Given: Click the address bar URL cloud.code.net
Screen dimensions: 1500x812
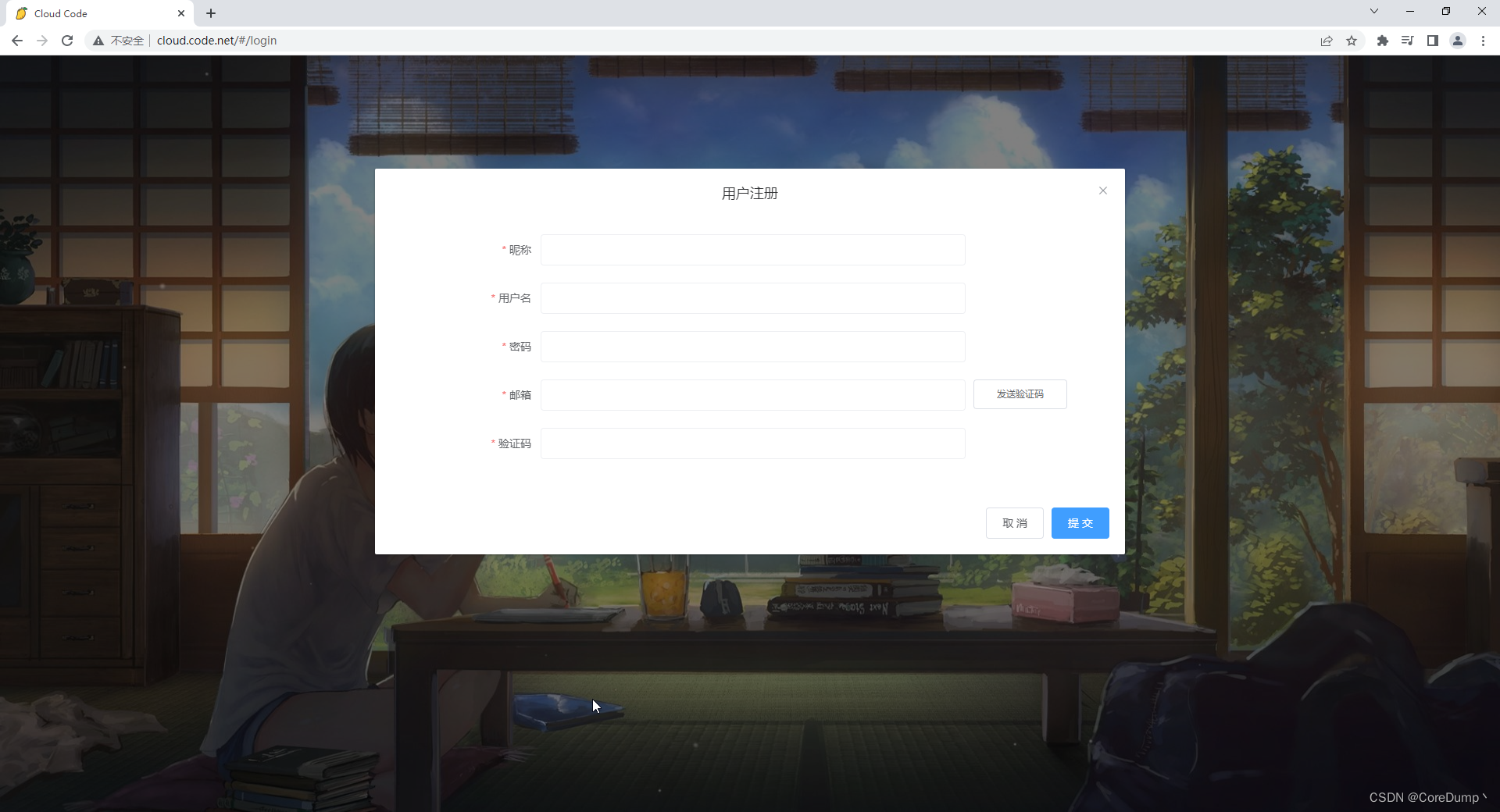Looking at the screenshot, I should tap(216, 41).
